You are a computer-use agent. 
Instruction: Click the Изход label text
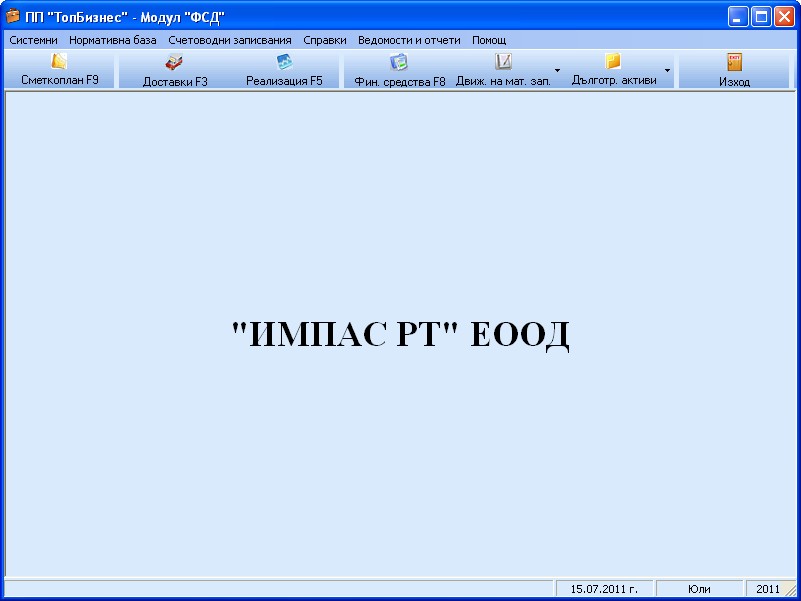735,82
